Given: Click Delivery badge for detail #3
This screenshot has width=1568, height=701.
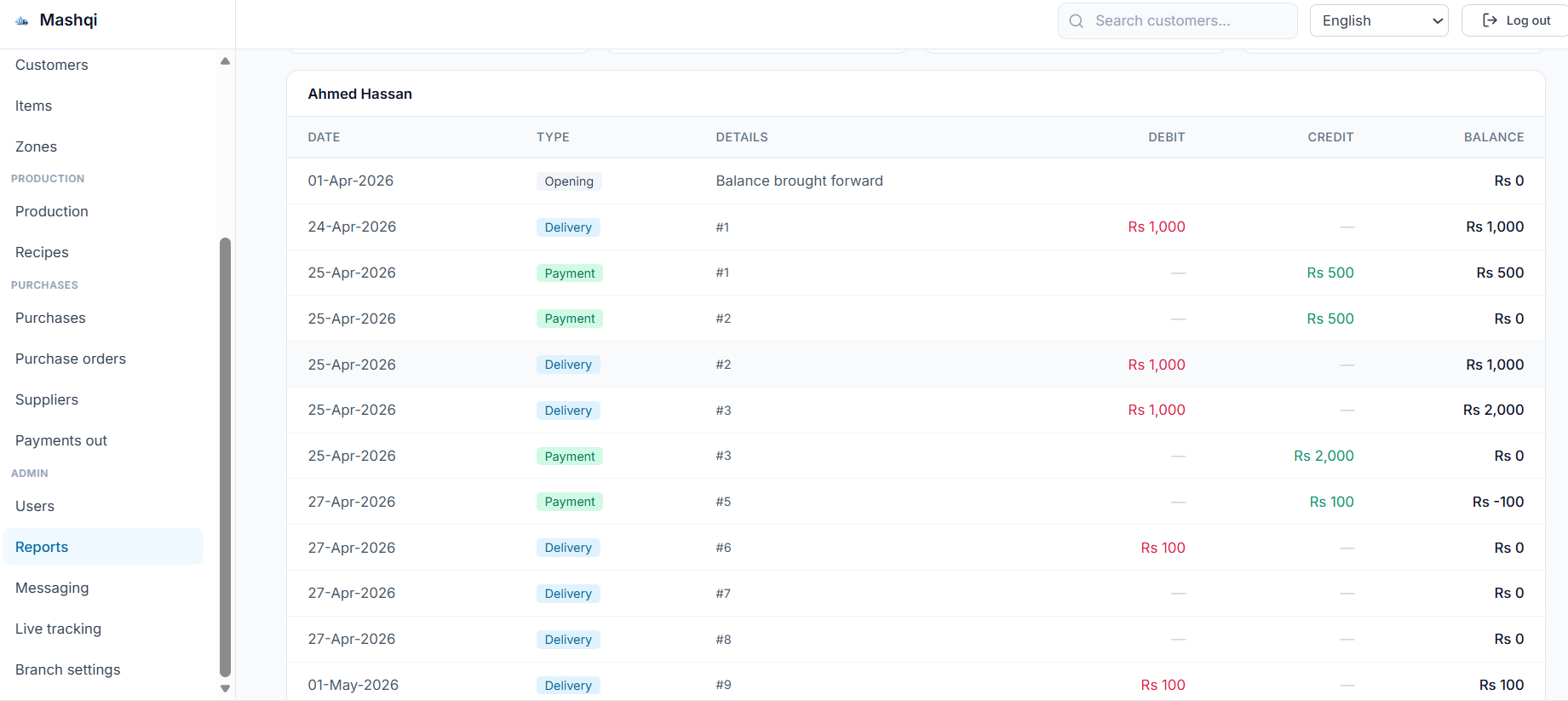Looking at the screenshot, I should pyautogui.click(x=568, y=411).
